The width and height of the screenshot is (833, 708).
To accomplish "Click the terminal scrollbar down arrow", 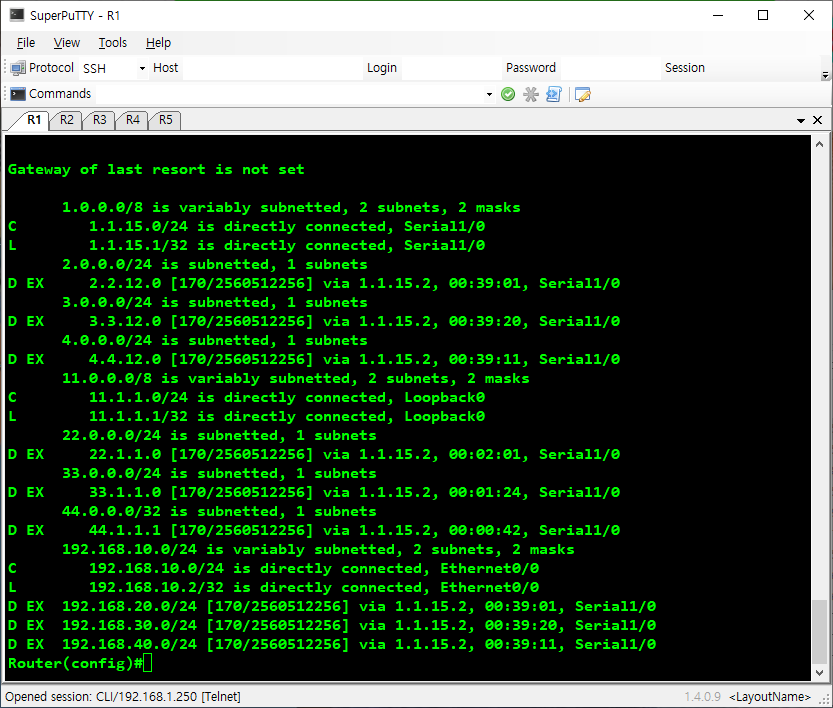I will coord(819,672).
